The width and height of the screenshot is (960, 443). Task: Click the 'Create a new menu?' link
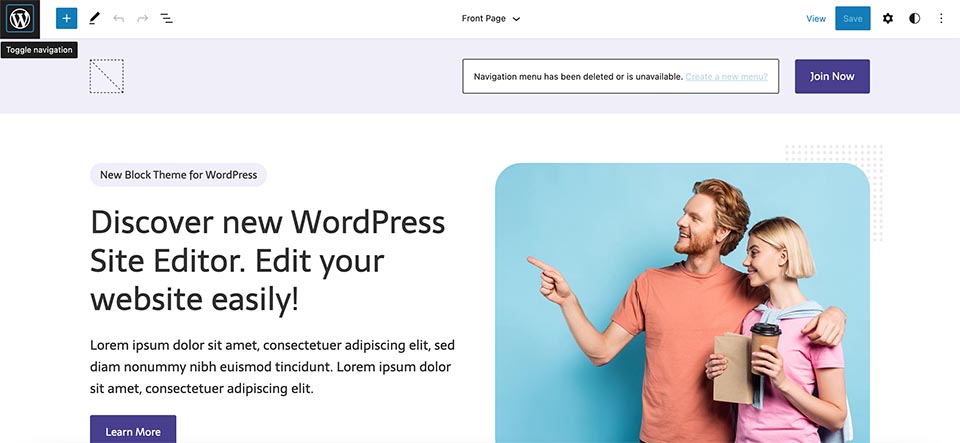coord(726,76)
